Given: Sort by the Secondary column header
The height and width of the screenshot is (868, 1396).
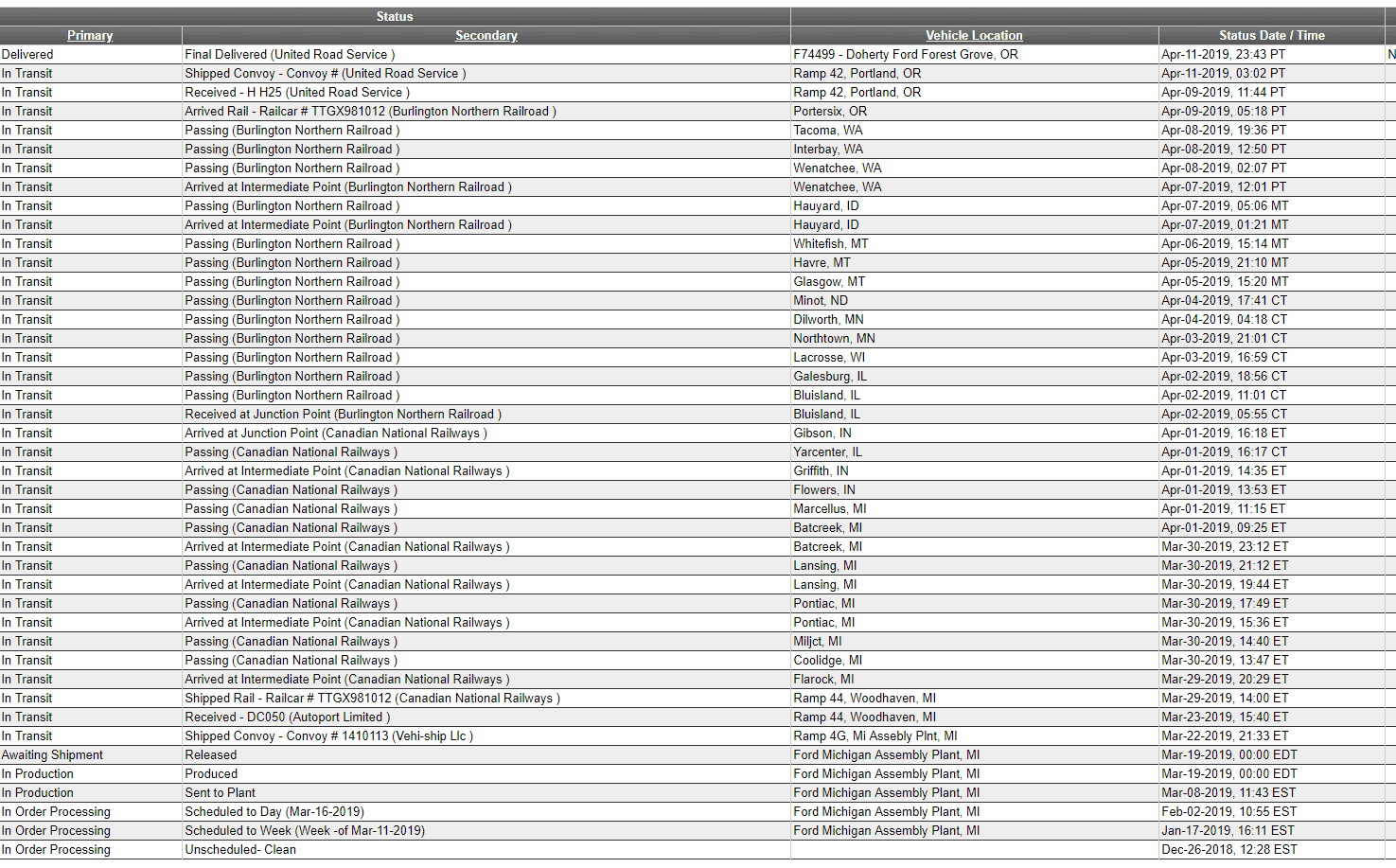Looking at the screenshot, I should pyautogui.click(x=486, y=35).
